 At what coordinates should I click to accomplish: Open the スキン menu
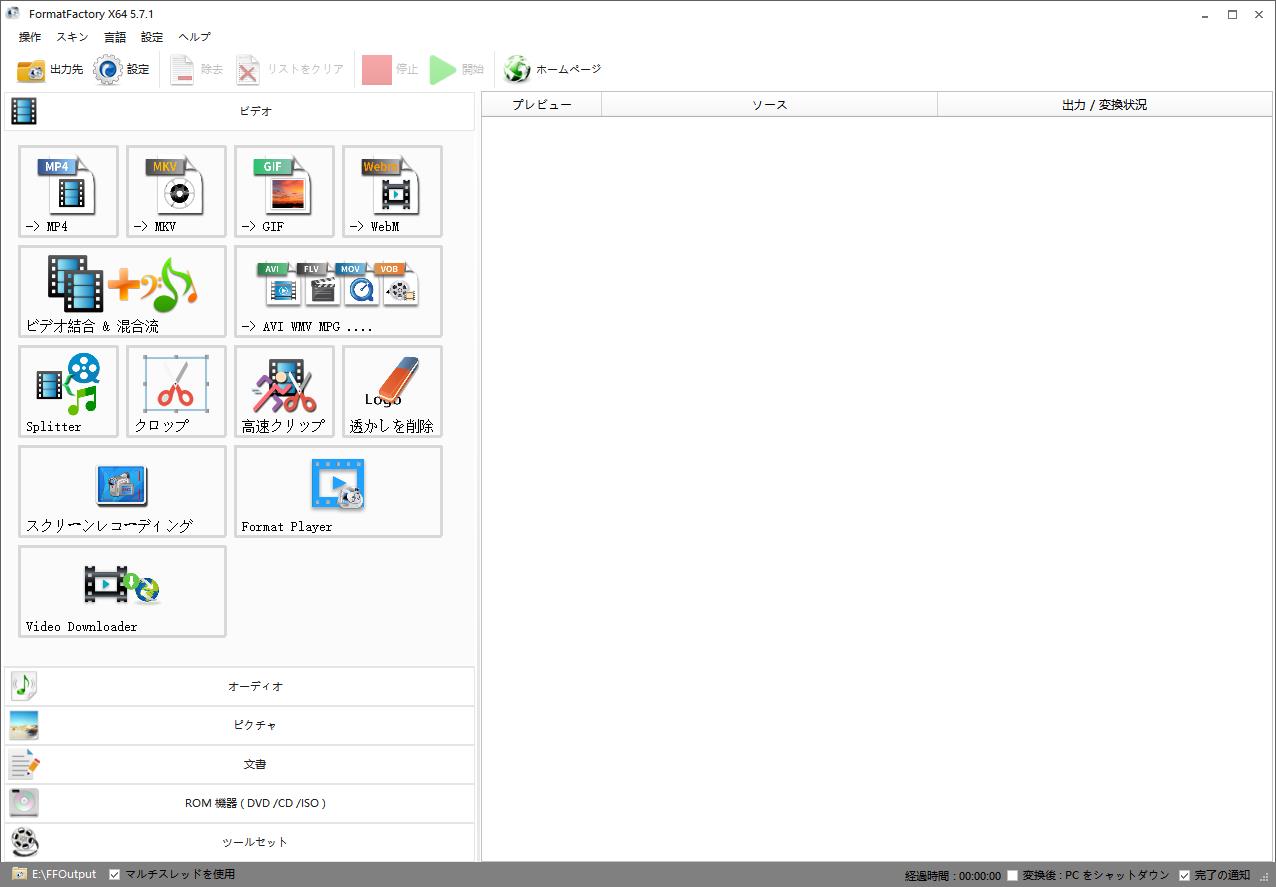[x=72, y=37]
